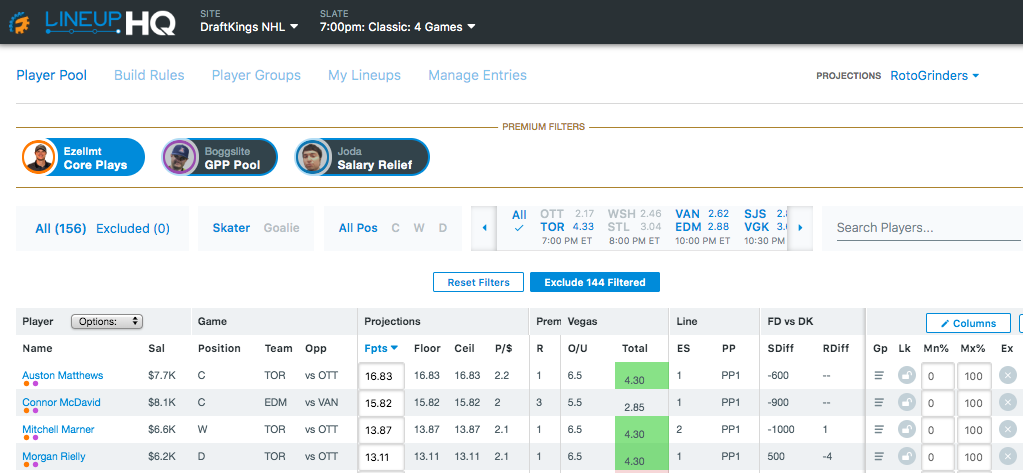Edit Connor McDavid Mx% field
The image size is (1023, 473).
[974, 403]
